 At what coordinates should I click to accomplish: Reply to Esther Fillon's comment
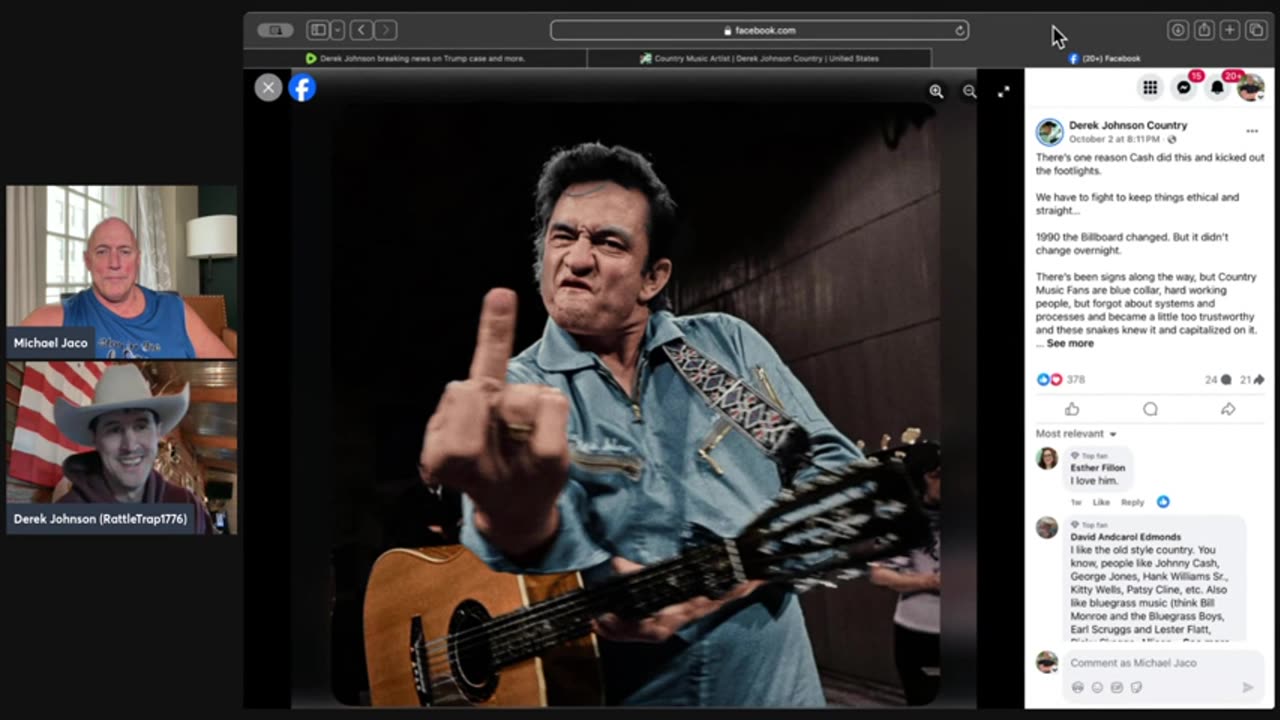point(1132,502)
